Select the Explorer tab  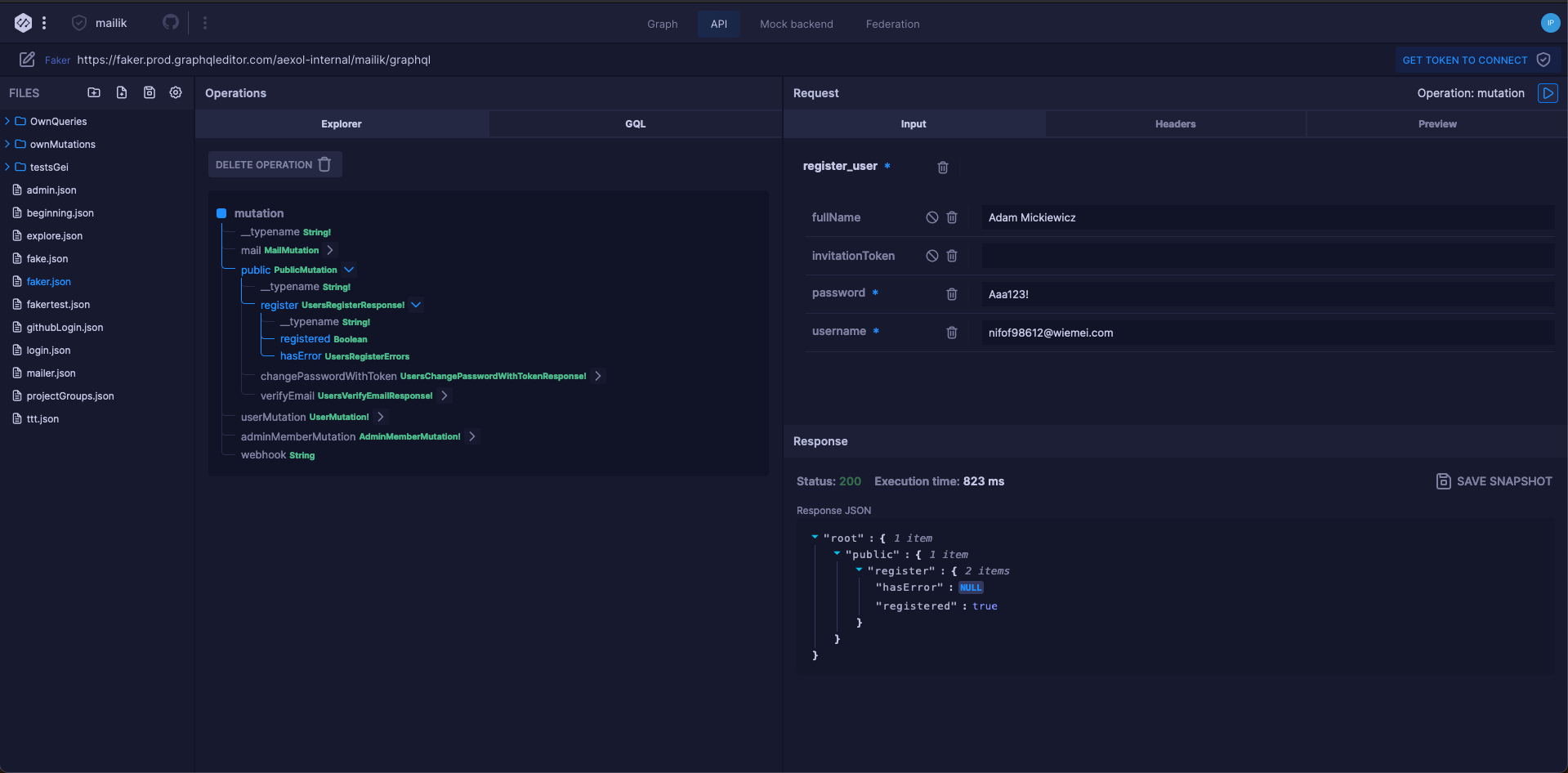342,124
